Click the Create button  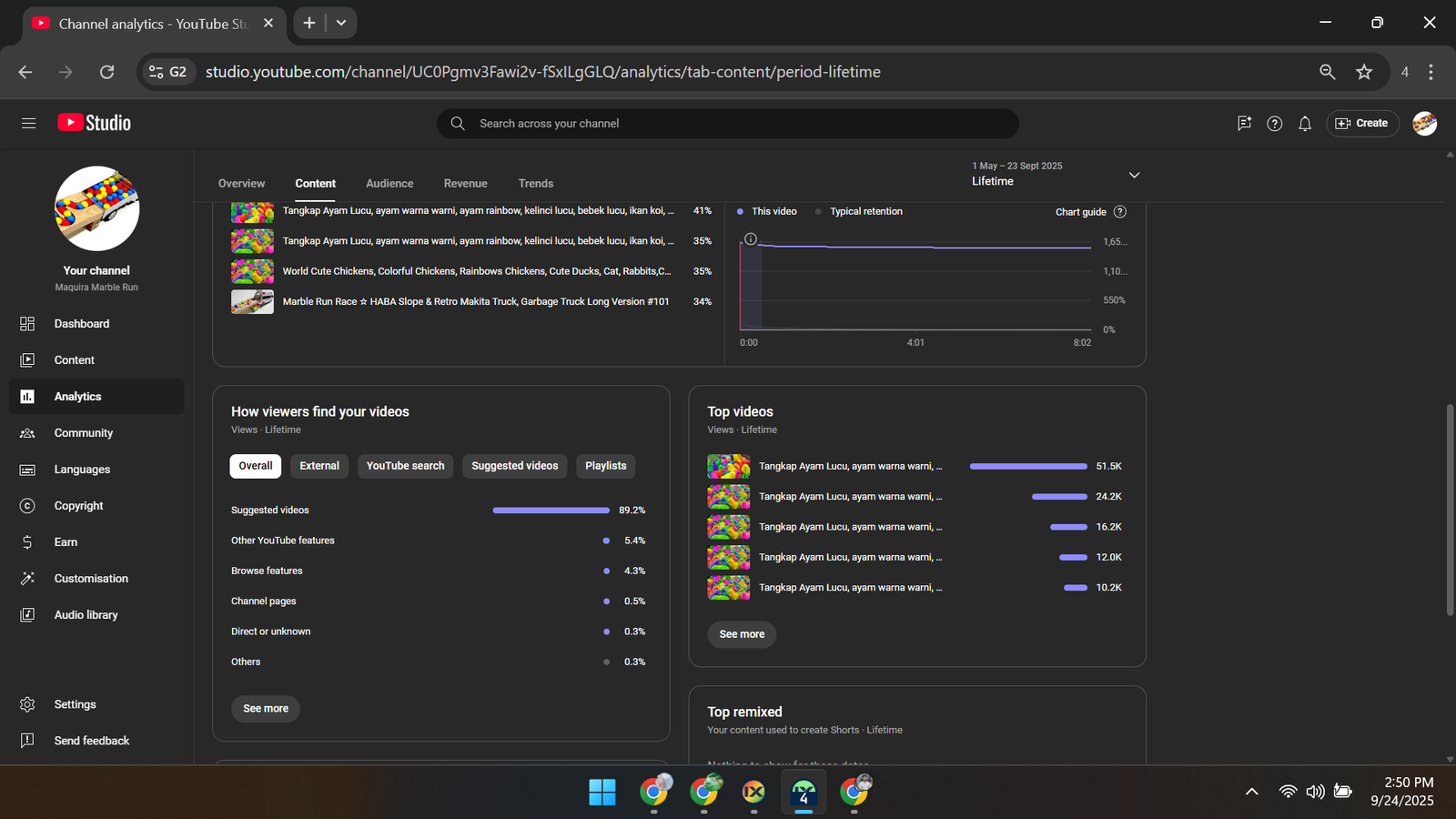1362,124
